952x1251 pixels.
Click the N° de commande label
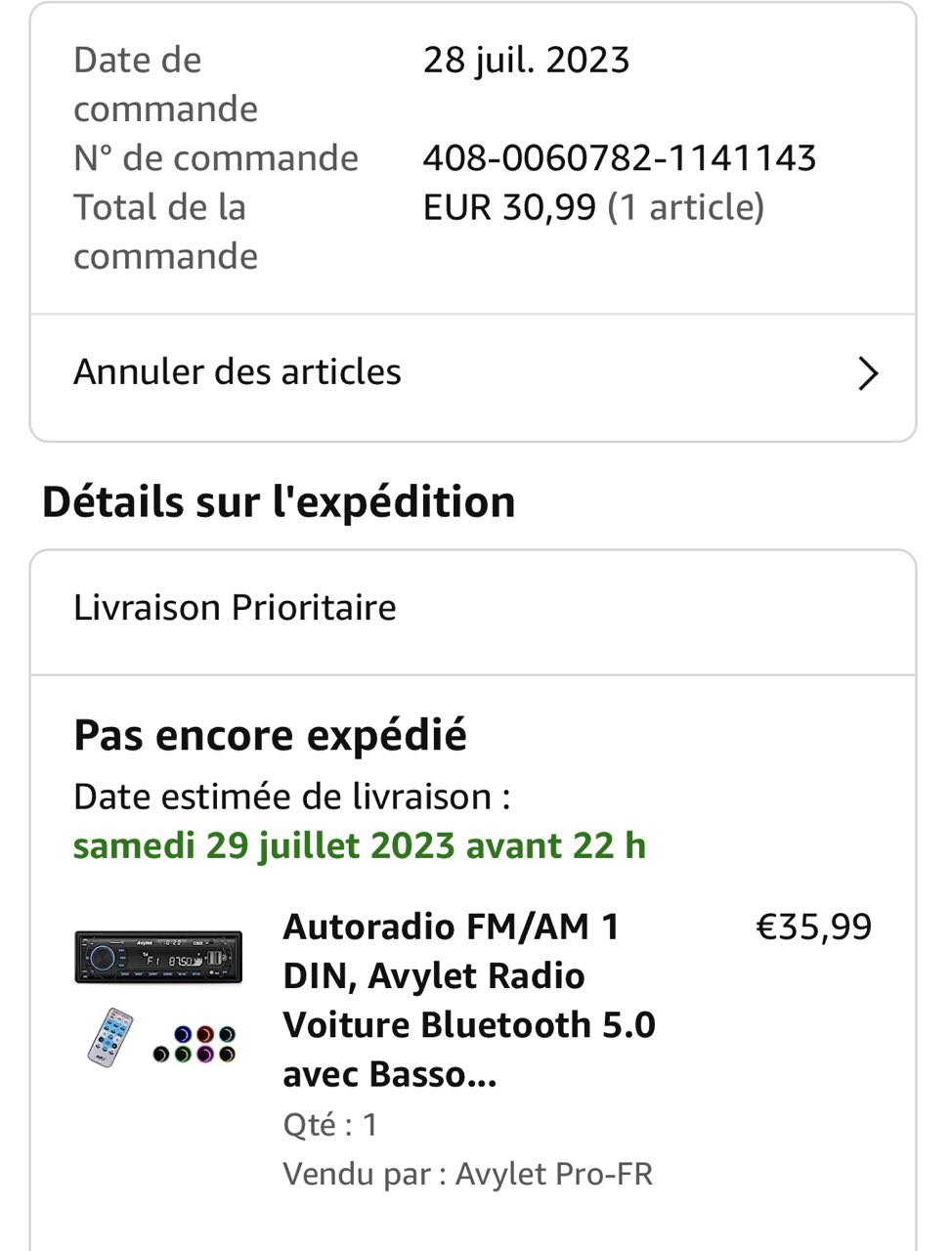pyautogui.click(x=216, y=158)
